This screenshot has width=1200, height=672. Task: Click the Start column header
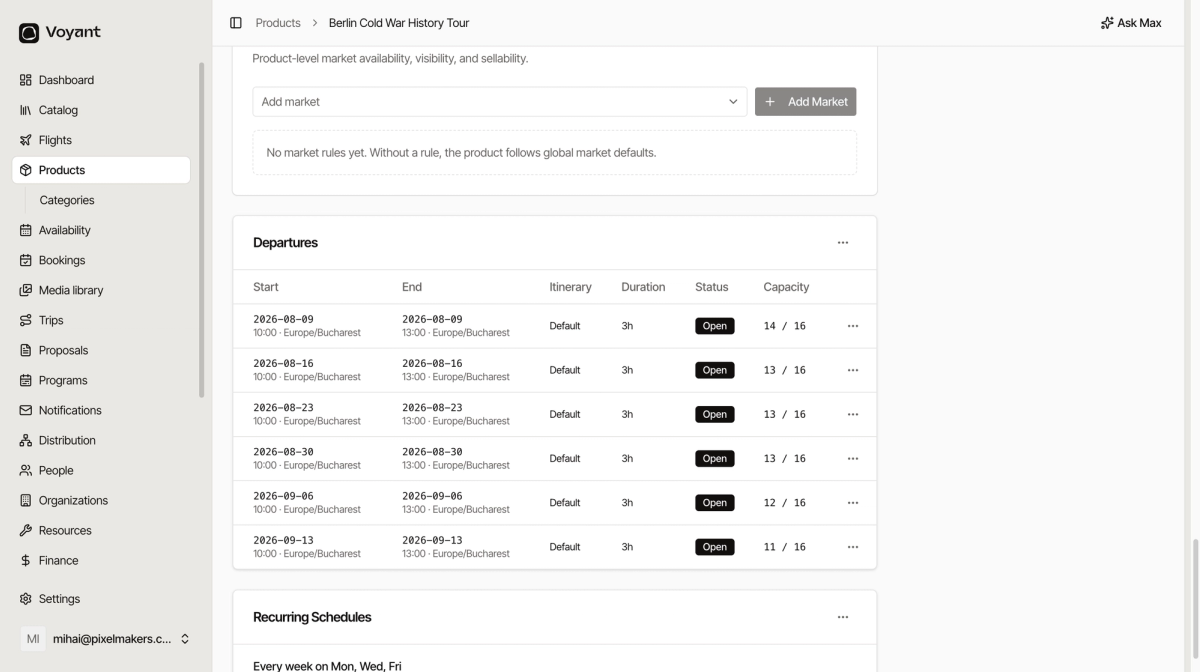[266, 287]
